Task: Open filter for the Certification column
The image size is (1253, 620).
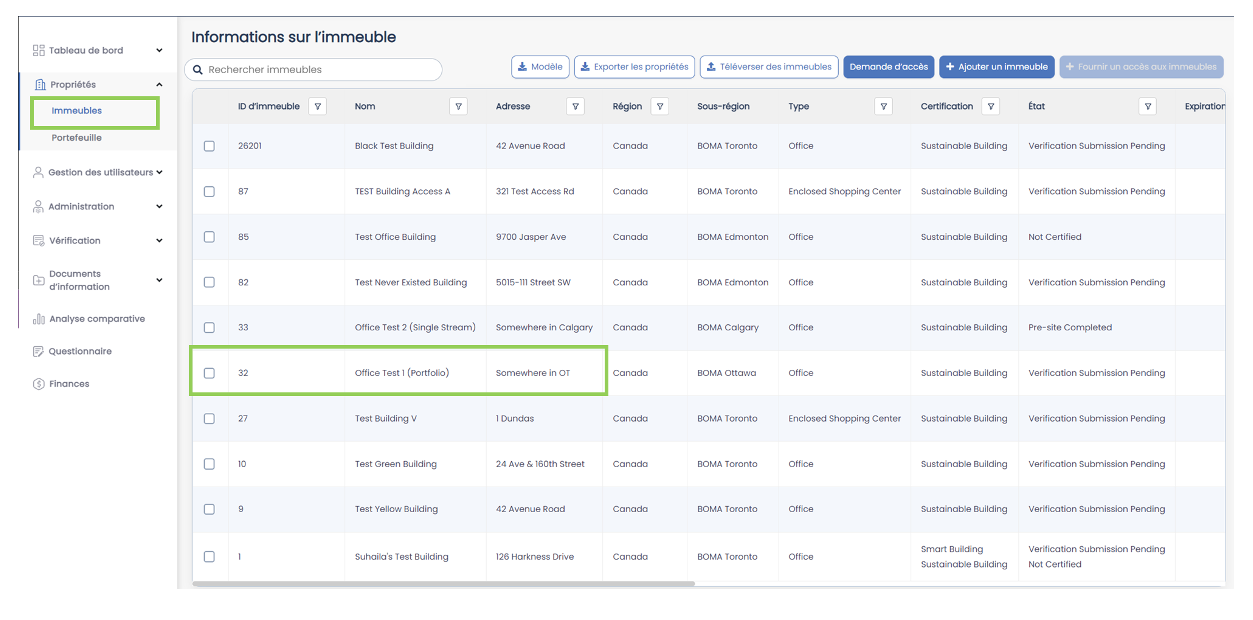Action: tap(990, 106)
